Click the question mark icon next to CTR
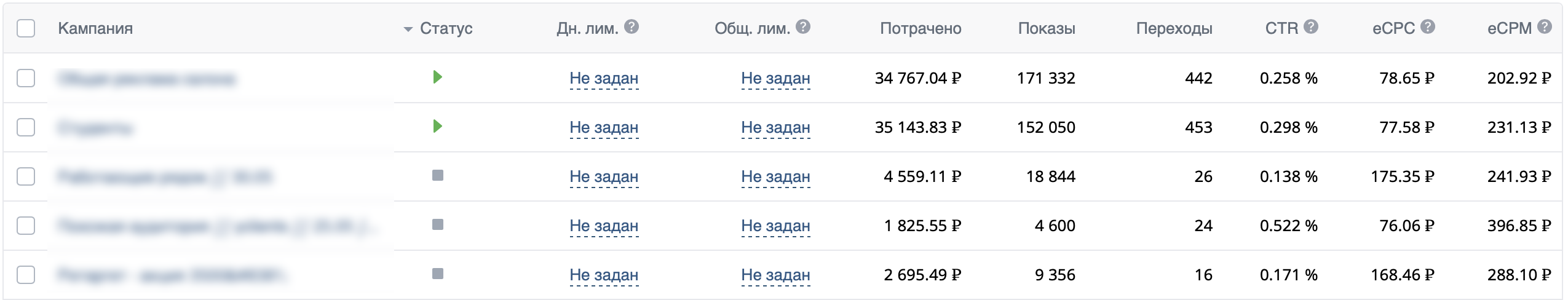This screenshot has width=1568, height=300. click(1311, 27)
